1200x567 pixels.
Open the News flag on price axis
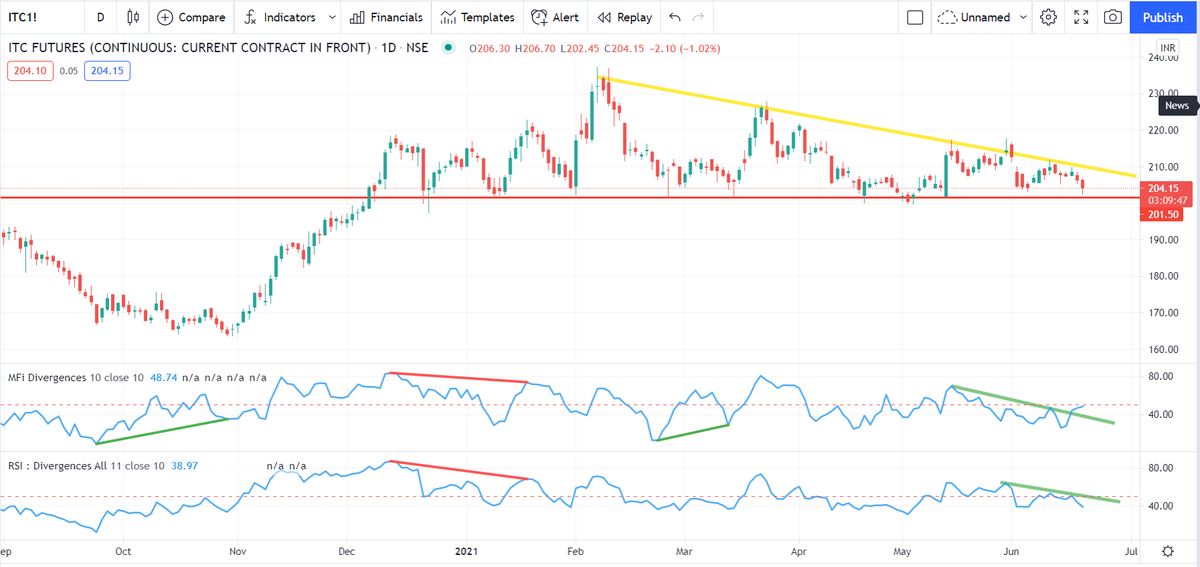click(x=1176, y=105)
